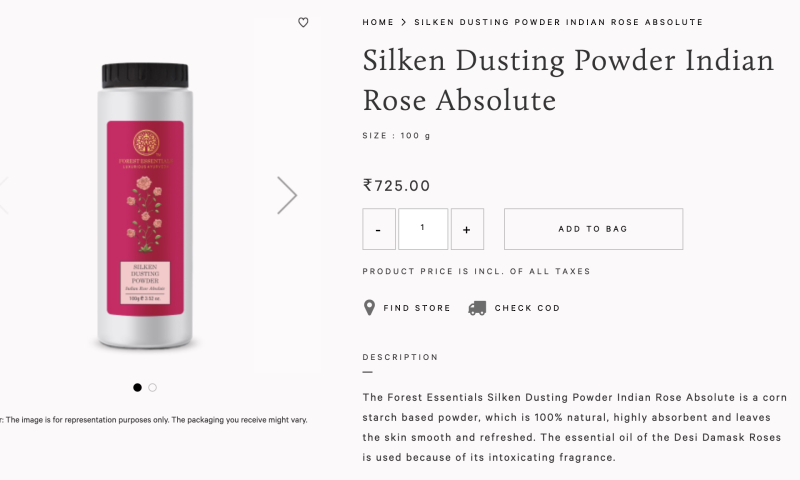Click the delivery truck COD icon
The height and width of the screenshot is (480, 800).
tap(477, 308)
